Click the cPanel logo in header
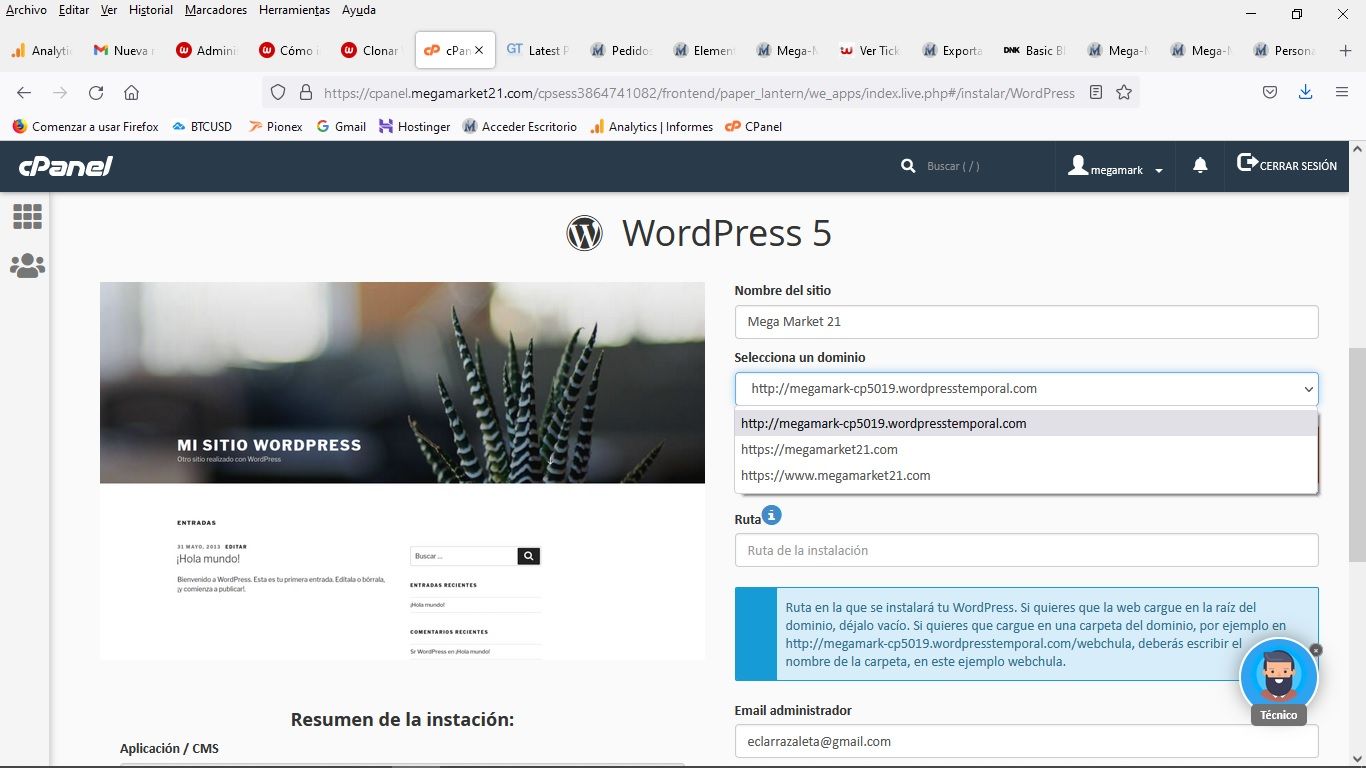The height and width of the screenshot is (768, 1366). pos(66,166)
